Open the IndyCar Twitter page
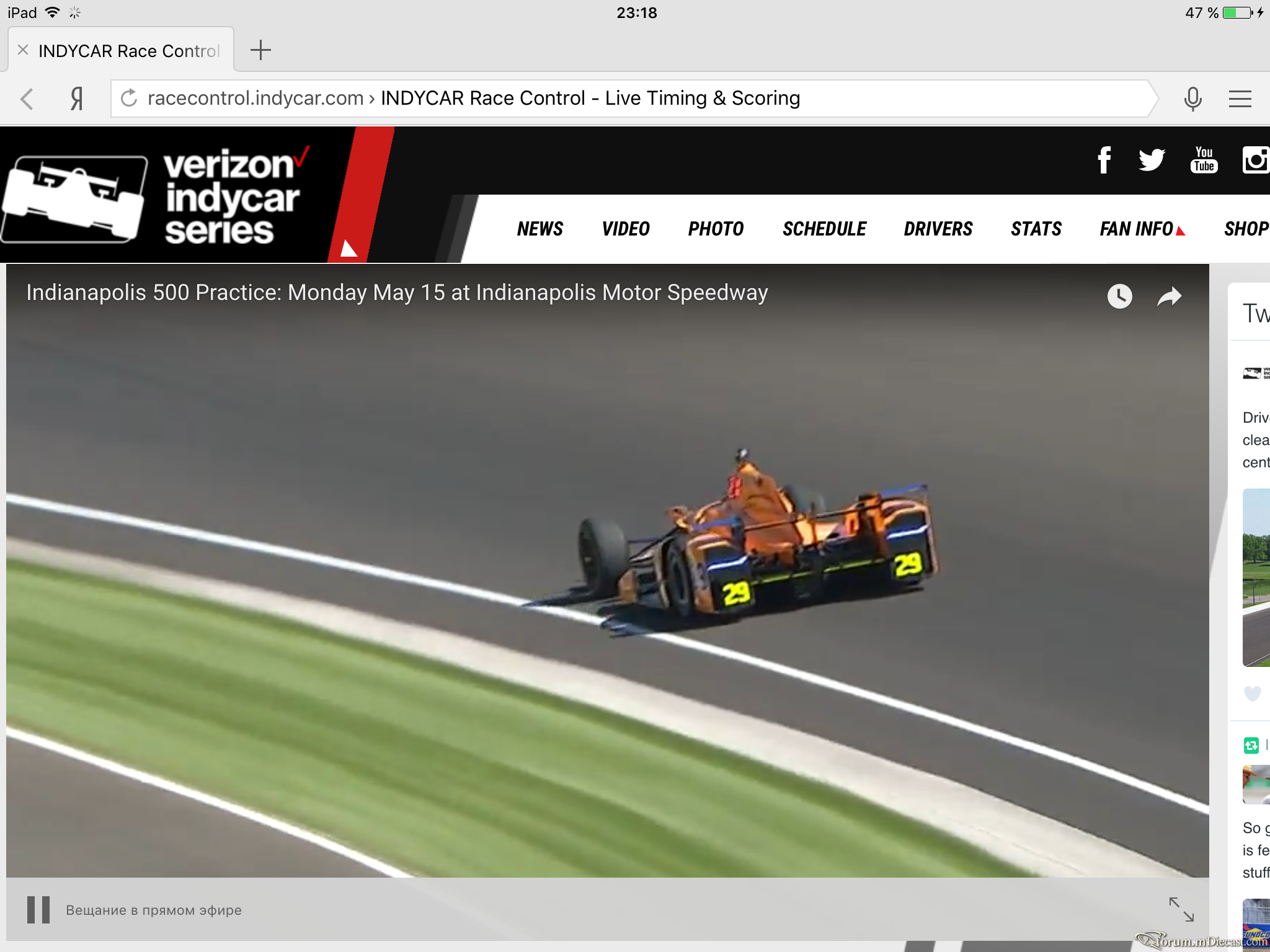 click(1152, 160)
